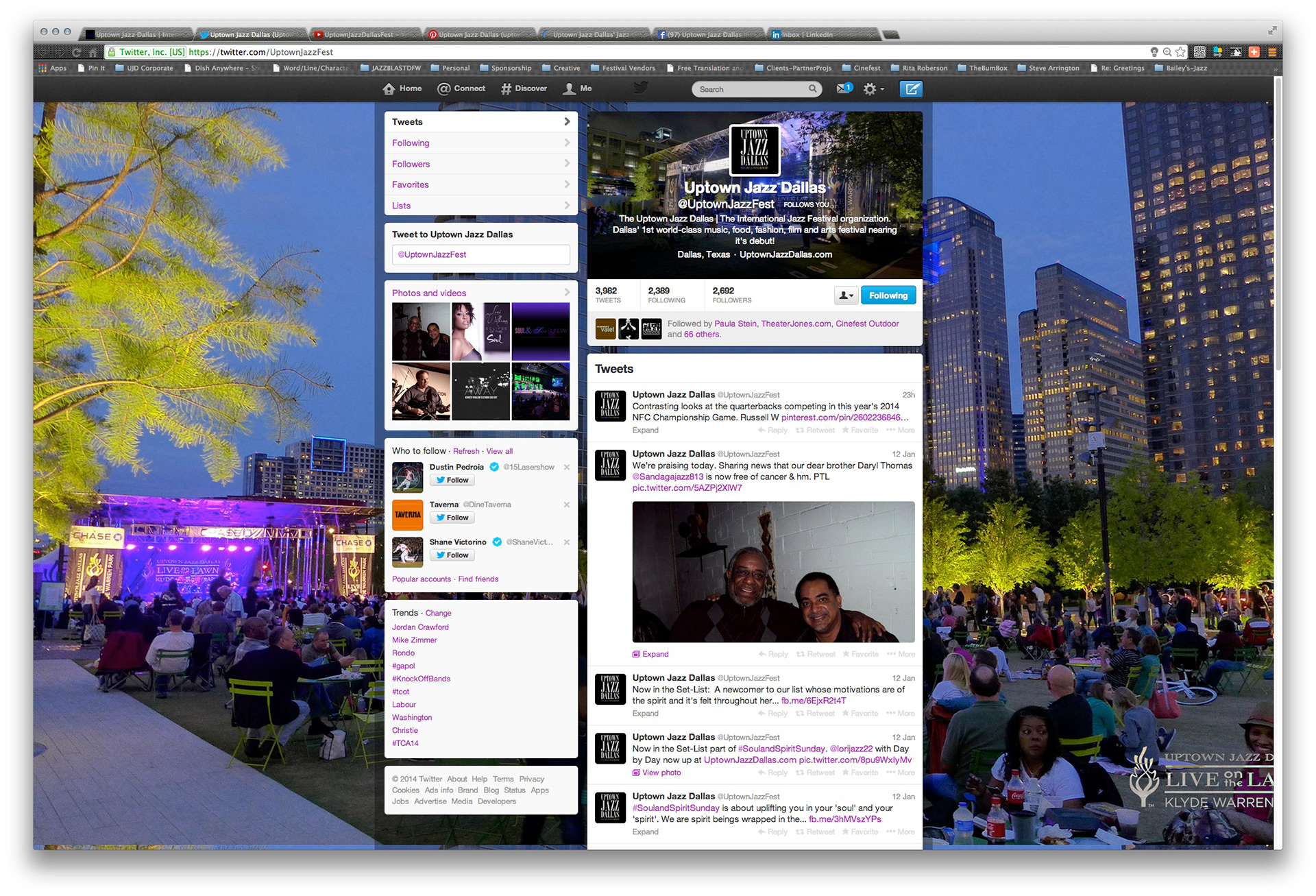Expand the quarterbacks tweet
The image size is (1316, 896).
tap(645, 431)
